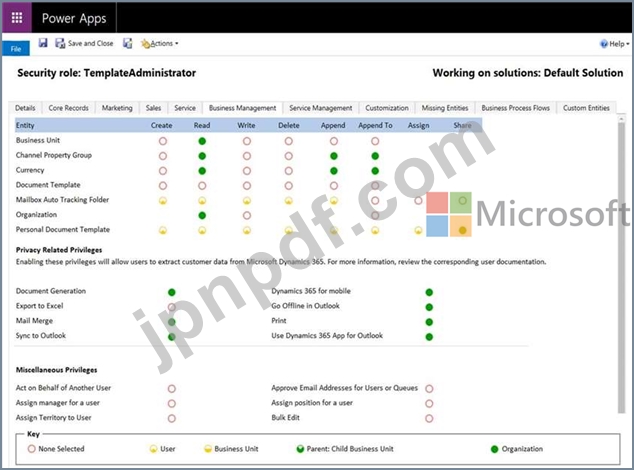Click the Save and Close icon
This screenshot has height=470, width=634.
tap(60, 43)
